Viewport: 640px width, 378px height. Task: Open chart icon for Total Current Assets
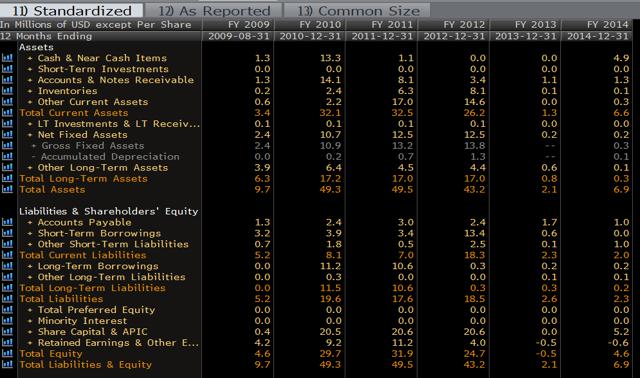pyautogui.click(x=7, y=113)
